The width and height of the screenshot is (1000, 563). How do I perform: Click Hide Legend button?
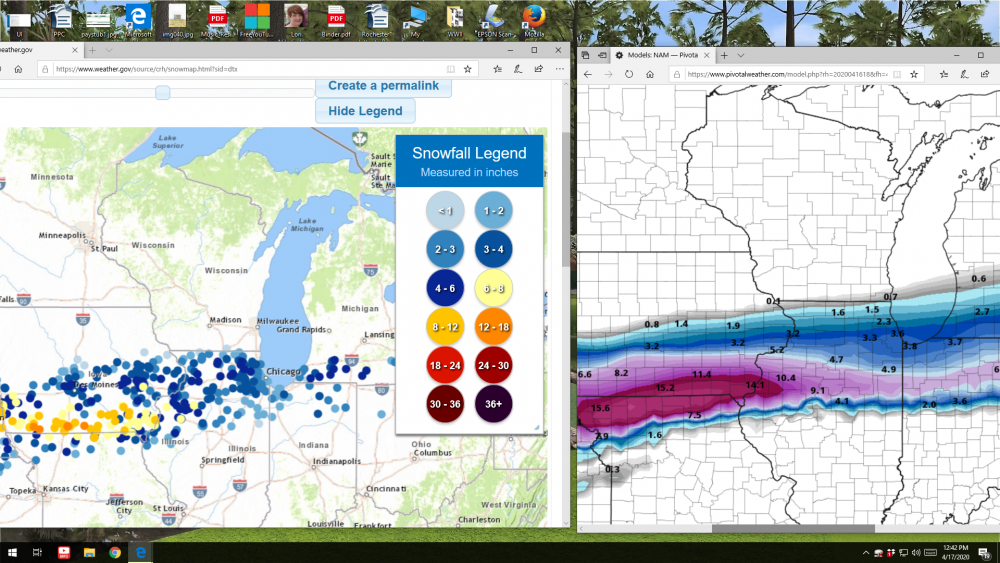coord(365,111)
